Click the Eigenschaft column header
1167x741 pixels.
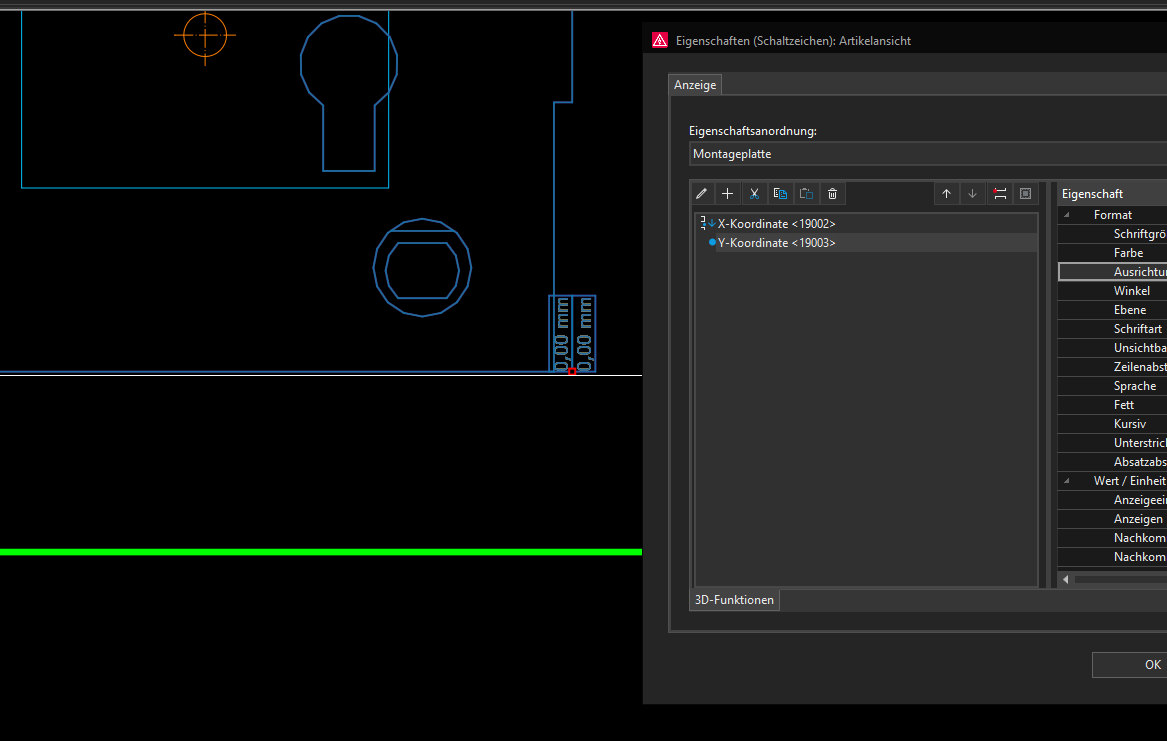[1112, 193]
